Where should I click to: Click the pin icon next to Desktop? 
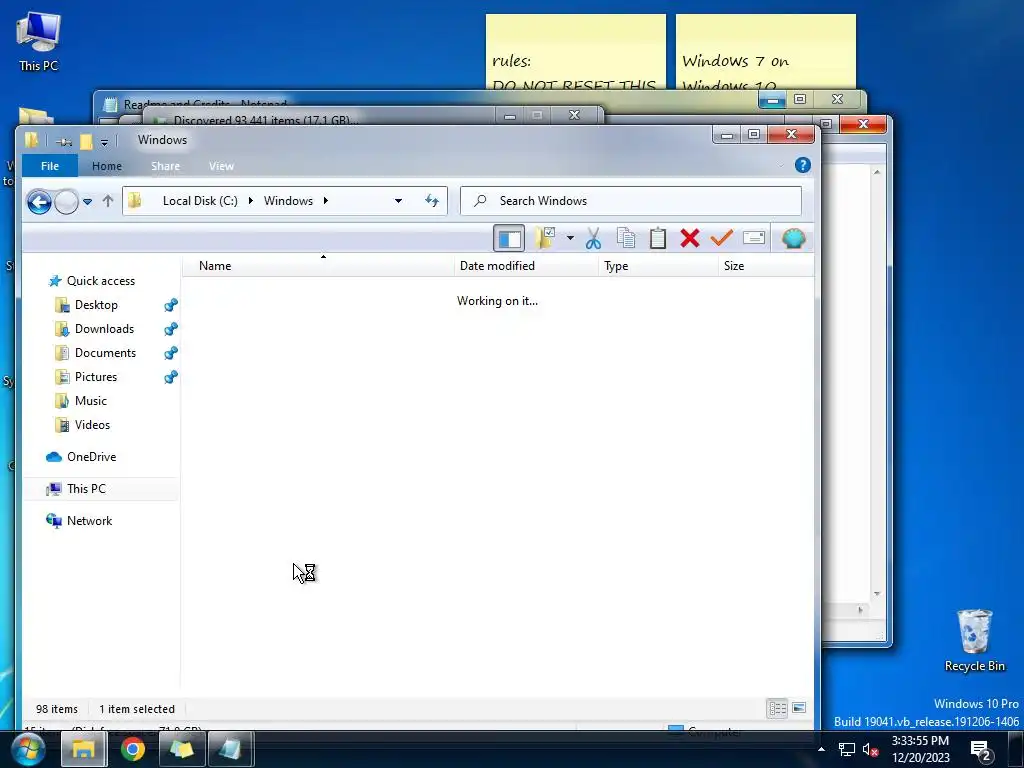pyautogui.click(x=170, y=305)
